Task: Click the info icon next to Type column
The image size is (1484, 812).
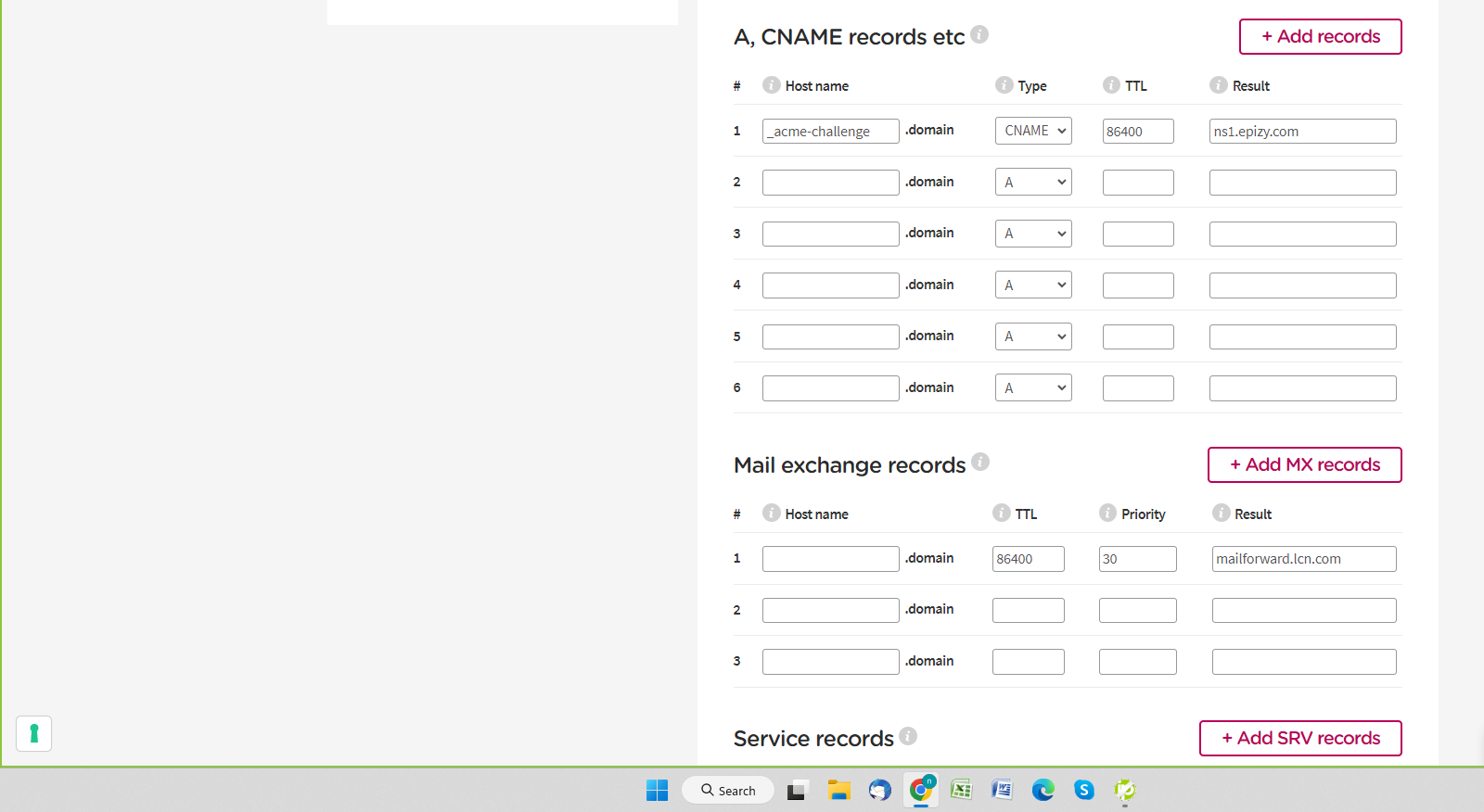Action: tap(1004, 85)
